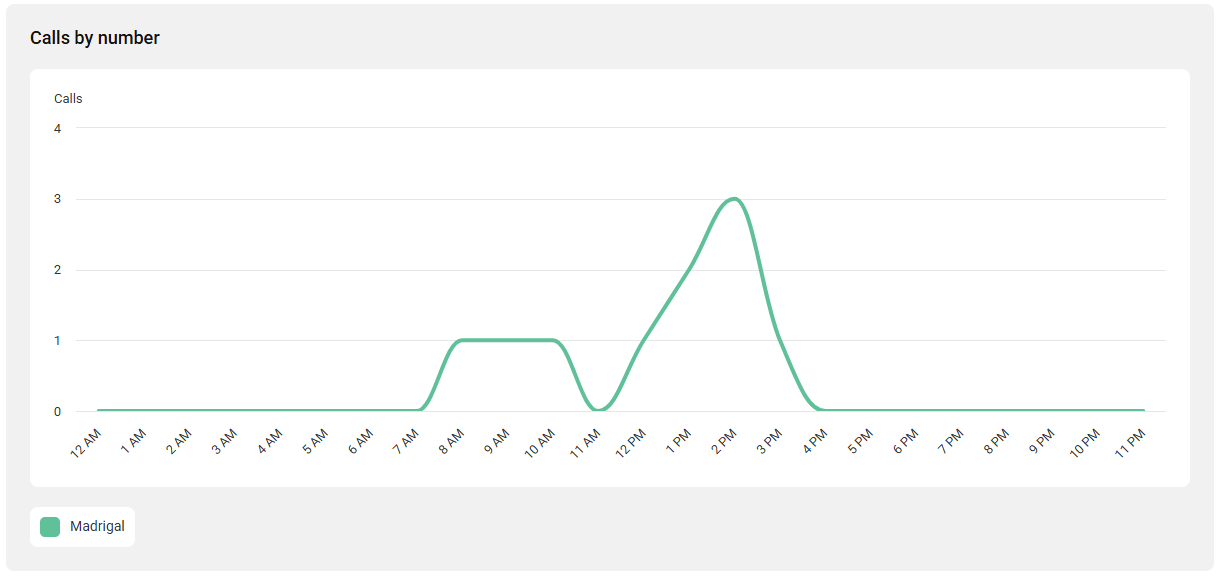Image resolution: width=1219 pixels, height=577 pixels.
Task: Click the y-axis value 4
Action: click(58, 128)
